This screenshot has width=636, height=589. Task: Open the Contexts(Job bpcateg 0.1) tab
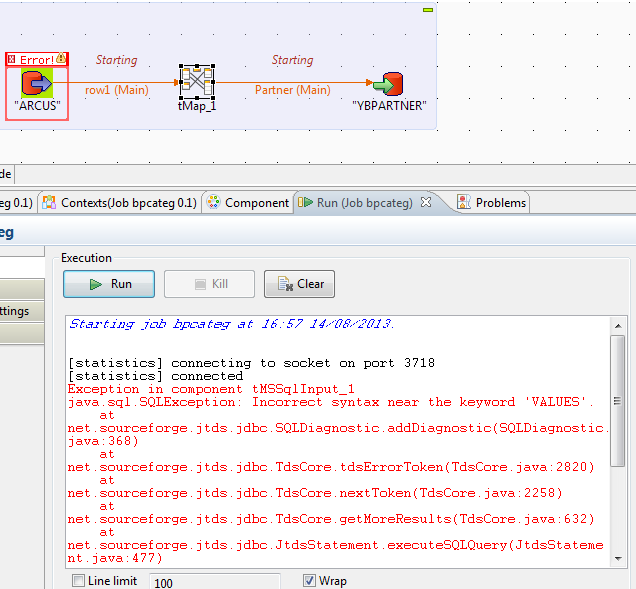coord(120,202)
